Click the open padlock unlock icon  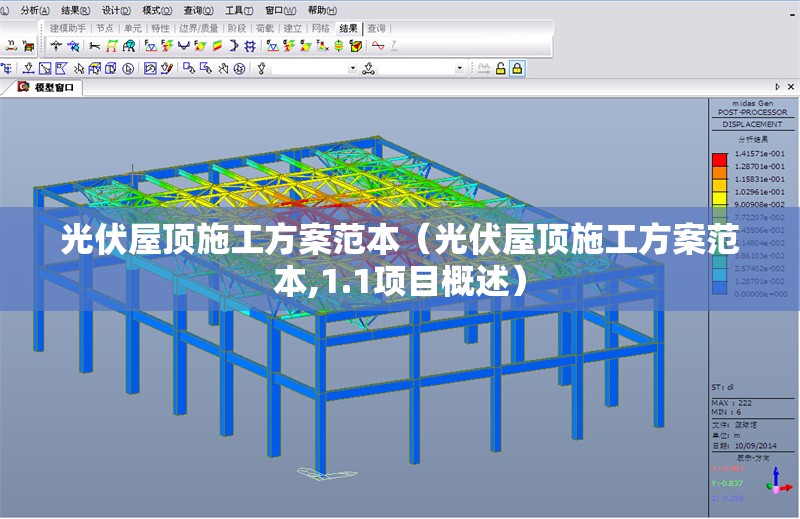[x=500, y=68]
